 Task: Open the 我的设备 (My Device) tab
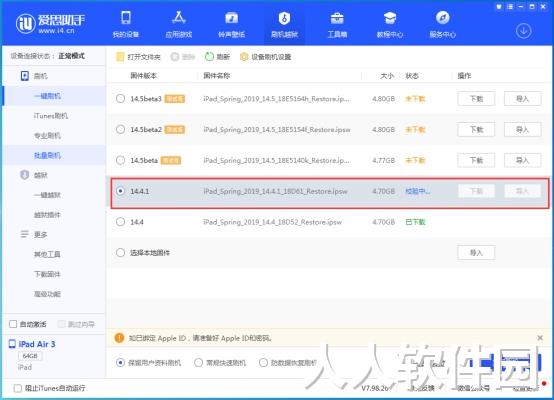pos(126,24)
